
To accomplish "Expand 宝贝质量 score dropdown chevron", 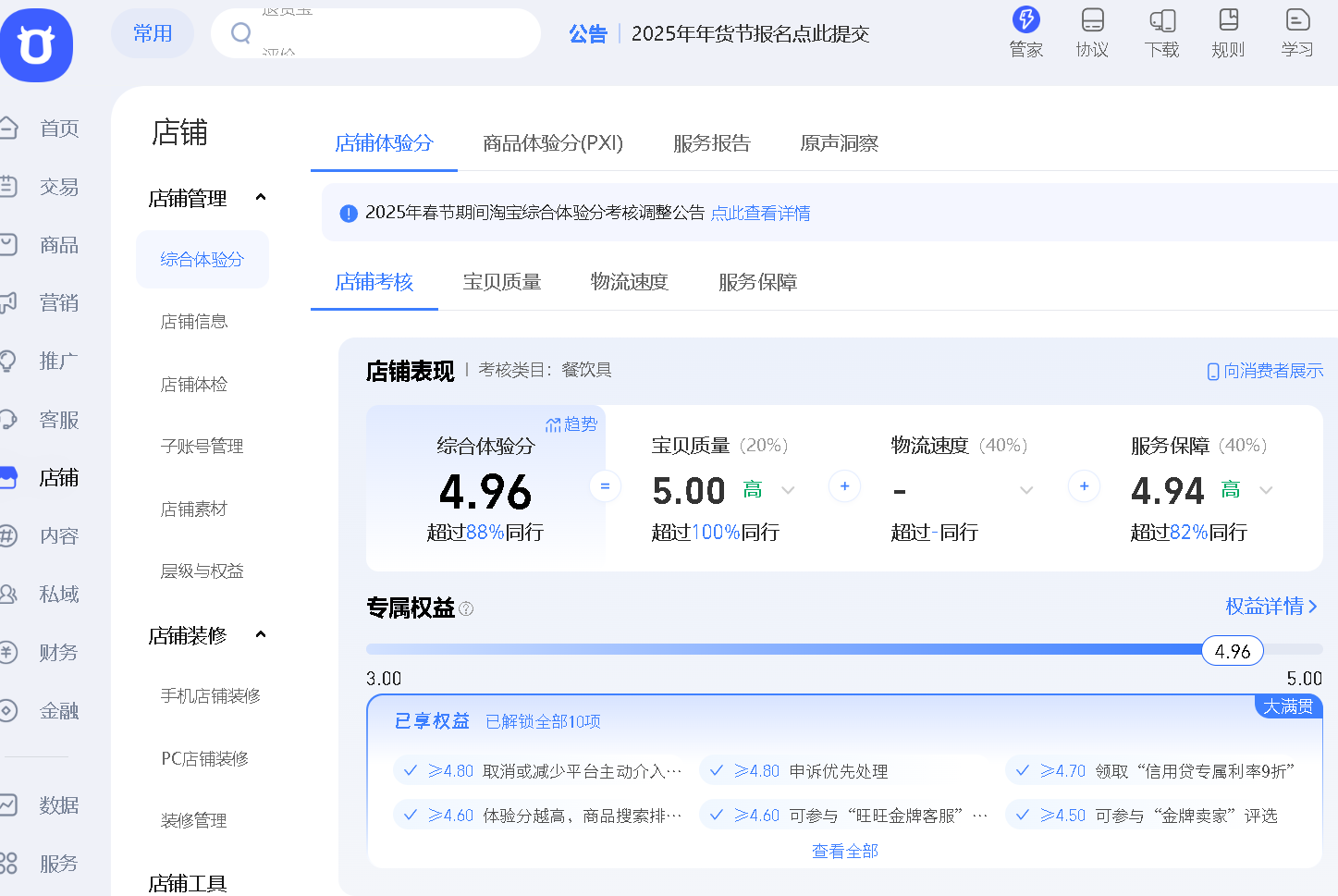I will [x=788, y=490].
